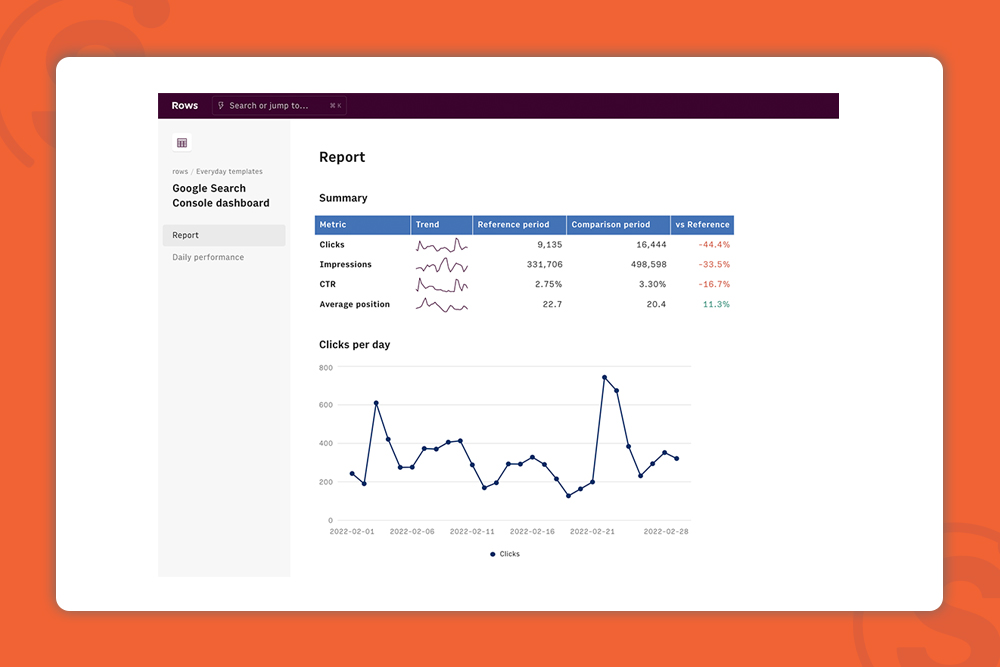Select the 2.75% reference CTR value

tap(548, 284)
